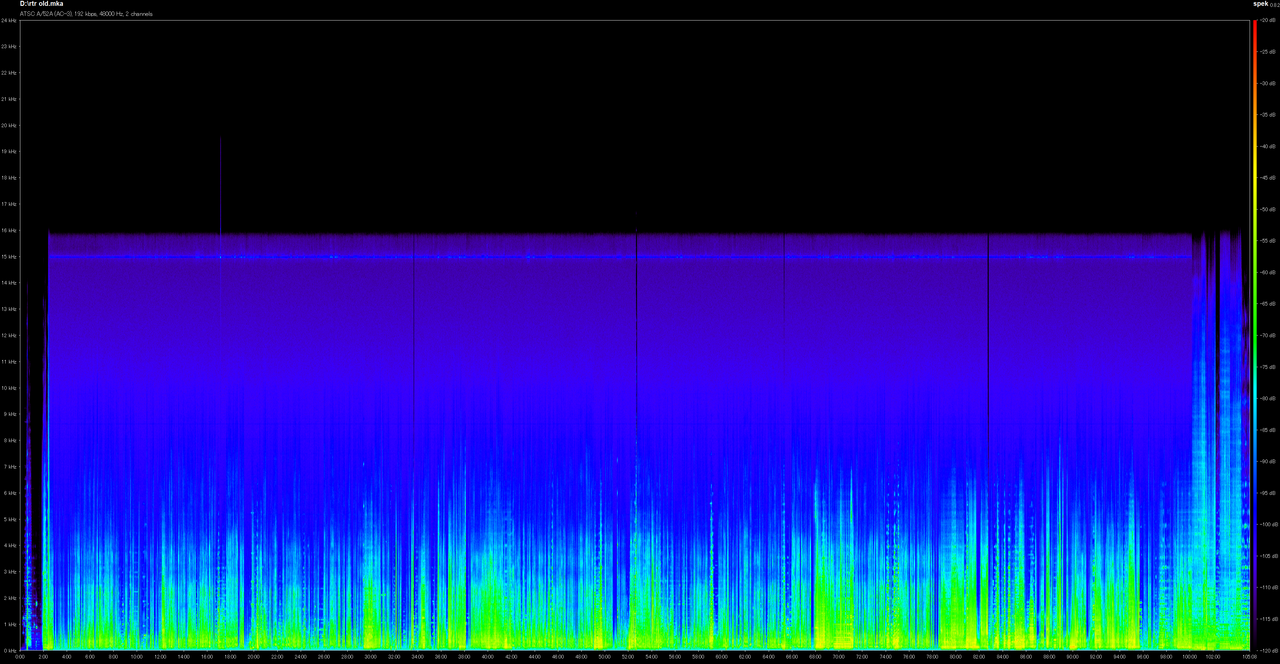Click the '-40 dB' scale label
The height and width of the screenshot is (664, 1280).
pos(1269,146)
